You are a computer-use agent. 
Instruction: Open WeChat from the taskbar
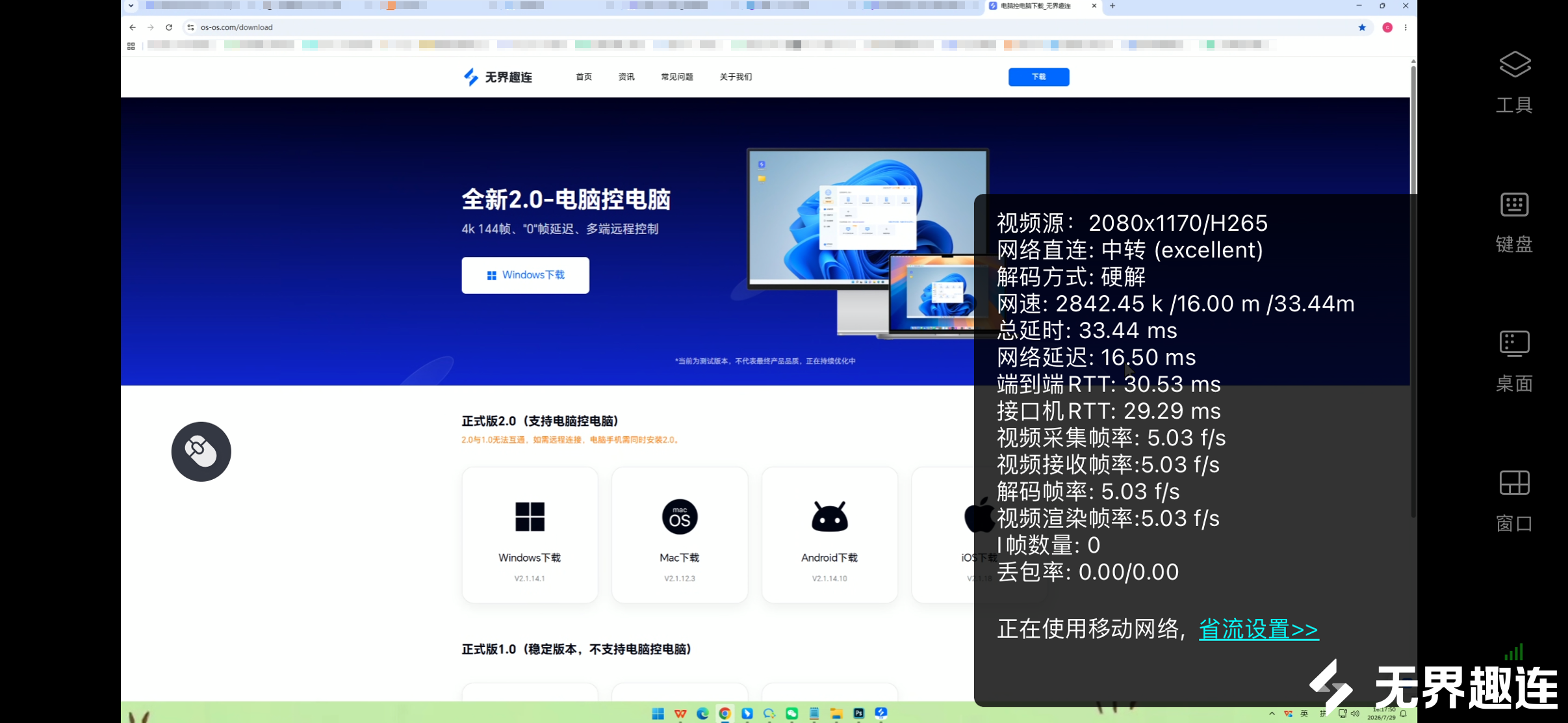click(791, 713)
